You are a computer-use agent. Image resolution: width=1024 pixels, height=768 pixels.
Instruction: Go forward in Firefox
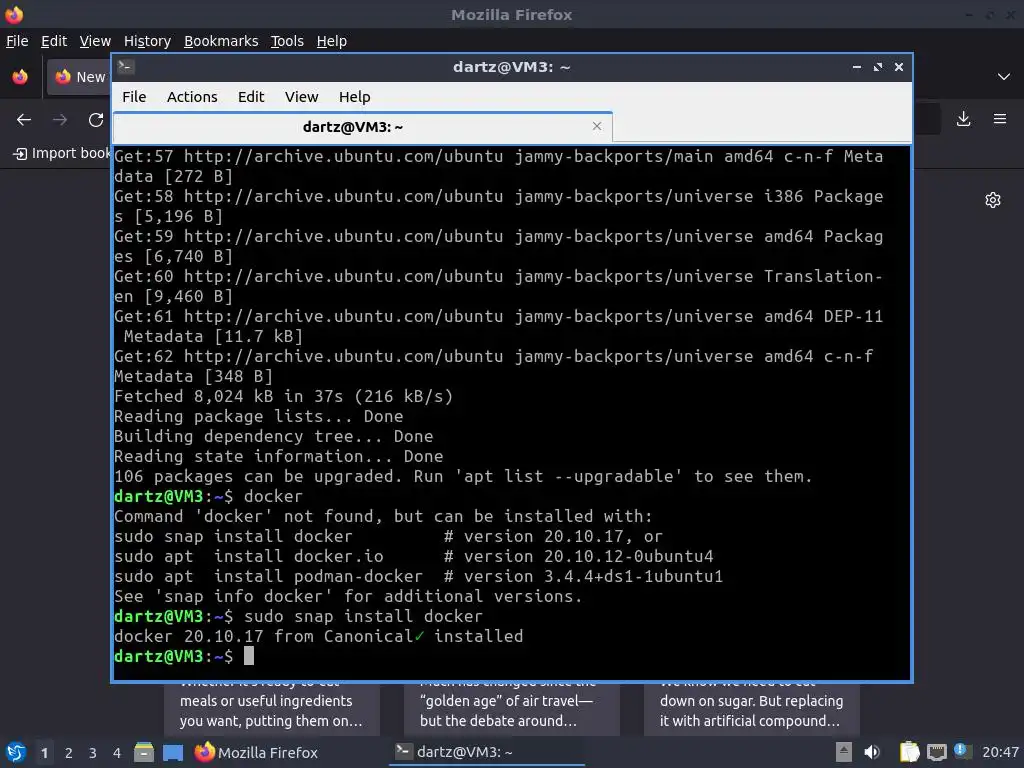click(x=60, y=120)
